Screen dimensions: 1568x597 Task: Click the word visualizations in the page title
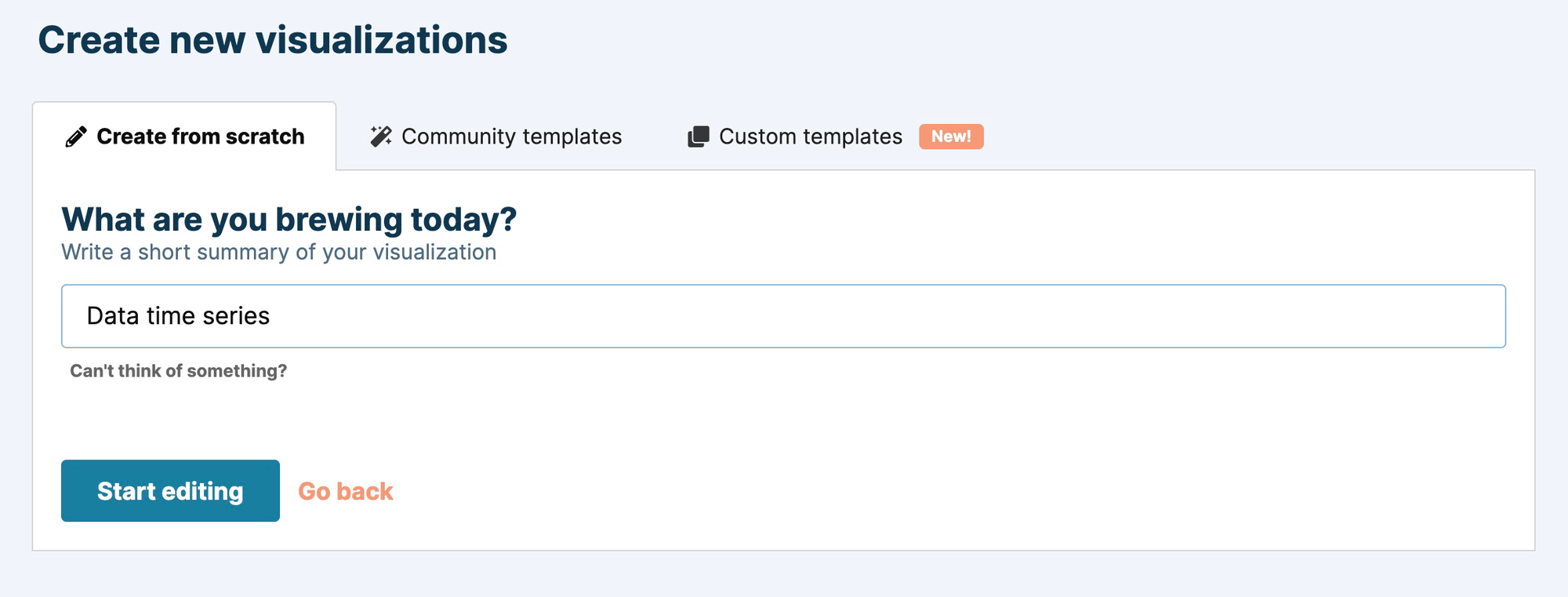point(382,40)
